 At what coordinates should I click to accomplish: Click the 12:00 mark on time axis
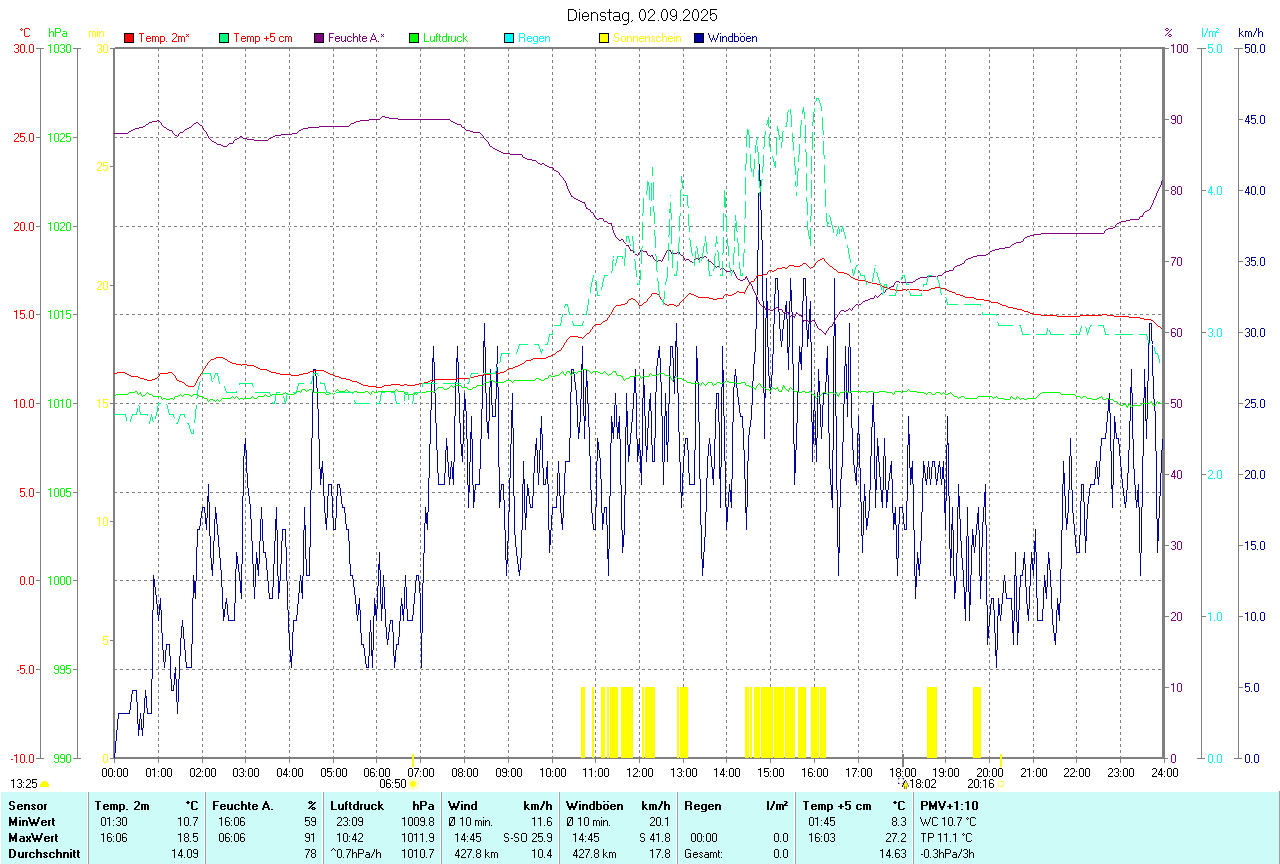(x=639, y=772)
